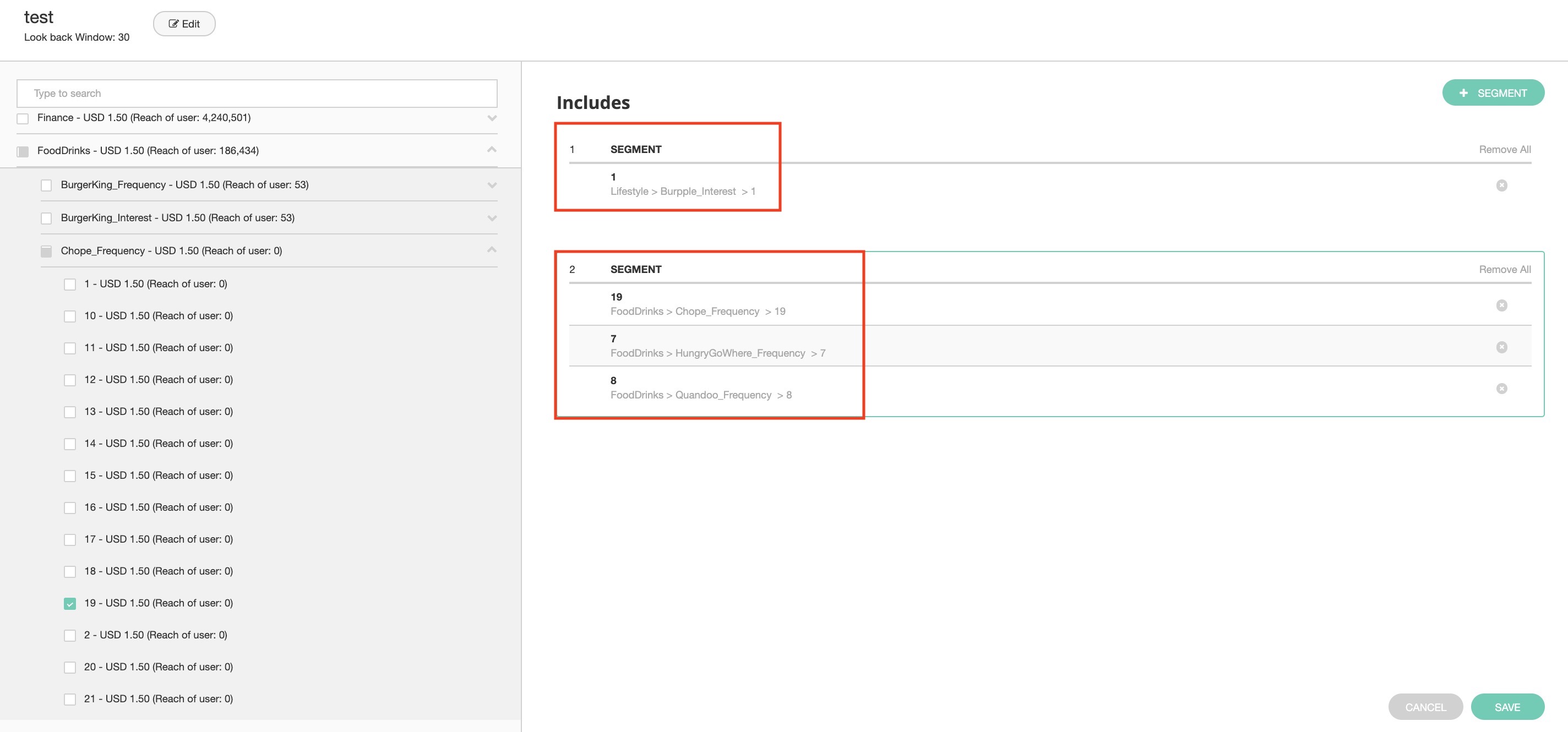Viewport: 1568px width, 732px height.
Task: Add a new segment with plus button
Action: click(x=1493, y=92)
